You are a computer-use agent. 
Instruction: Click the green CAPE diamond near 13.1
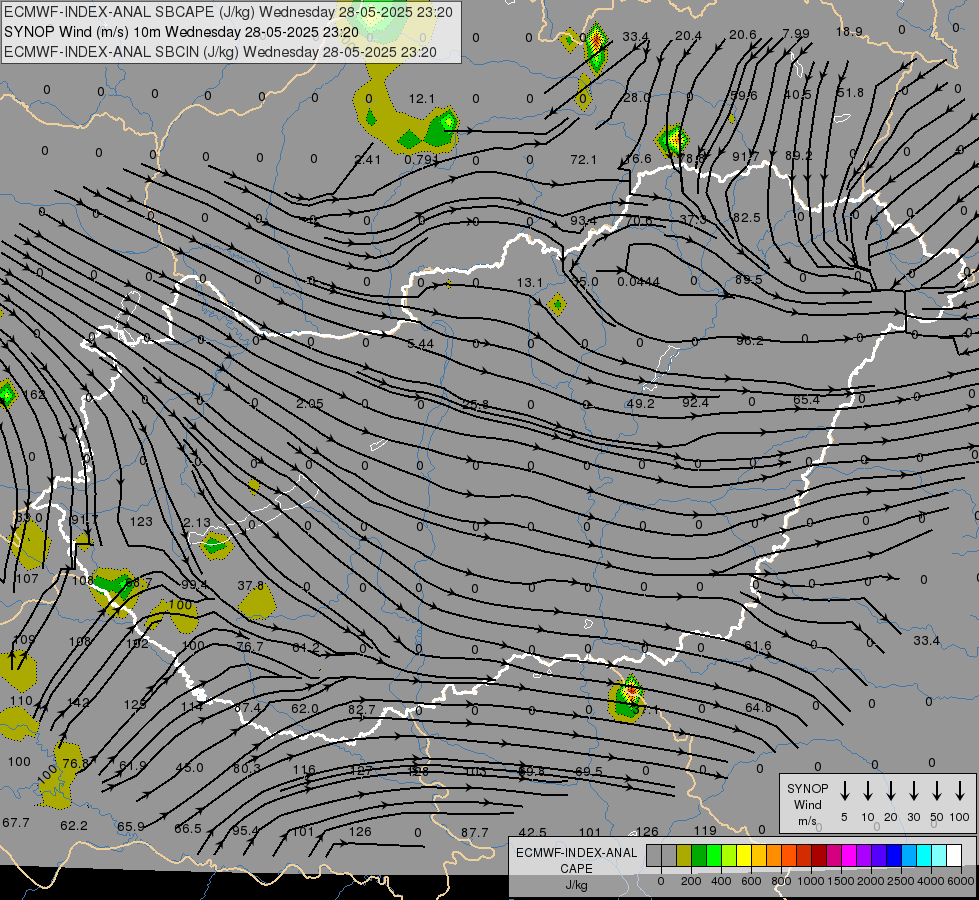[557, 304]
